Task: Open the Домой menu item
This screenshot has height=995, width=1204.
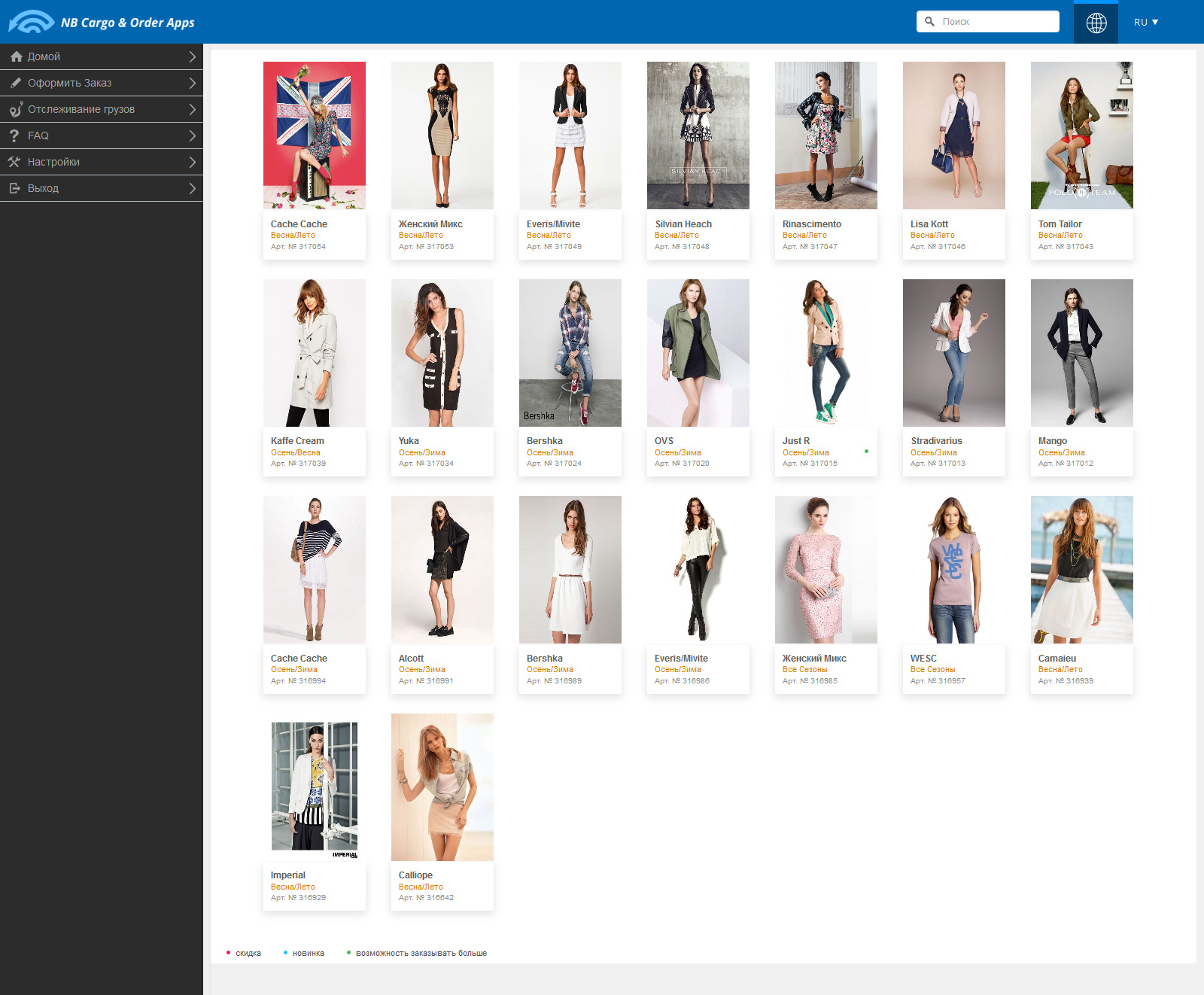Action: pyautogui.click(x=102, y=56)
